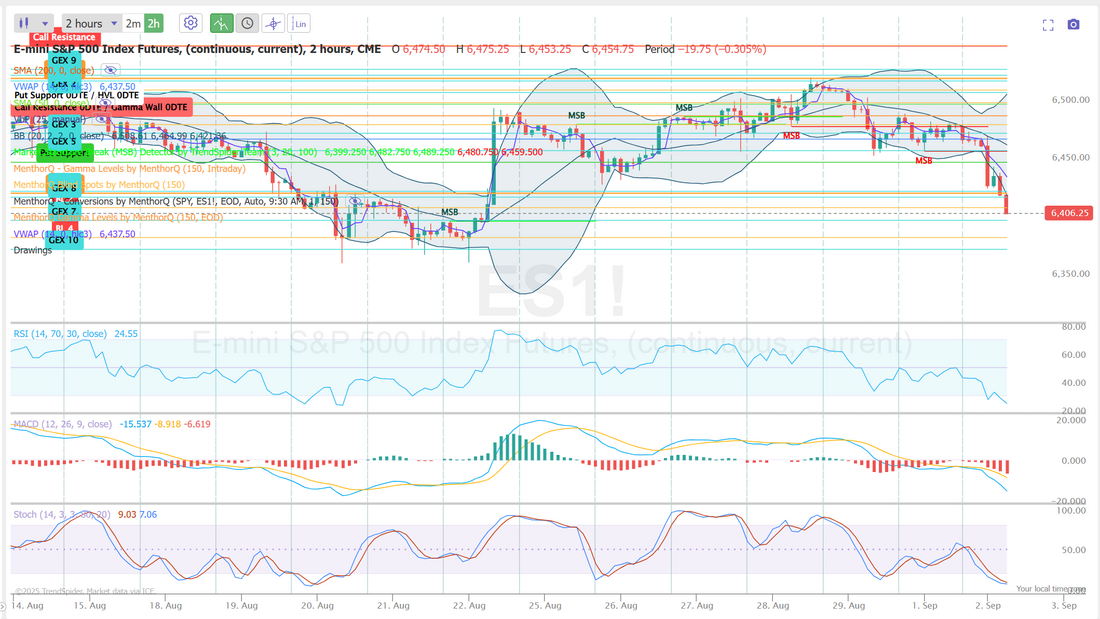Click the RSI (14, 70, 30, close) label
1100x619 pixels.
[60, 333]
